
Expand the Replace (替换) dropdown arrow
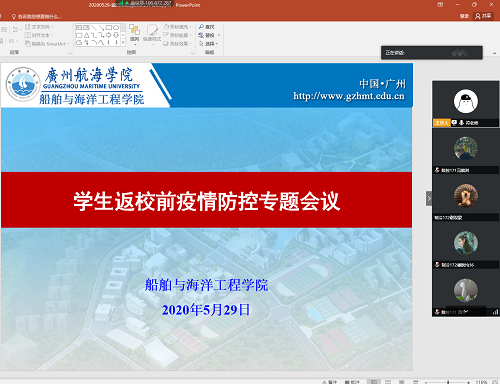(219, 35)
